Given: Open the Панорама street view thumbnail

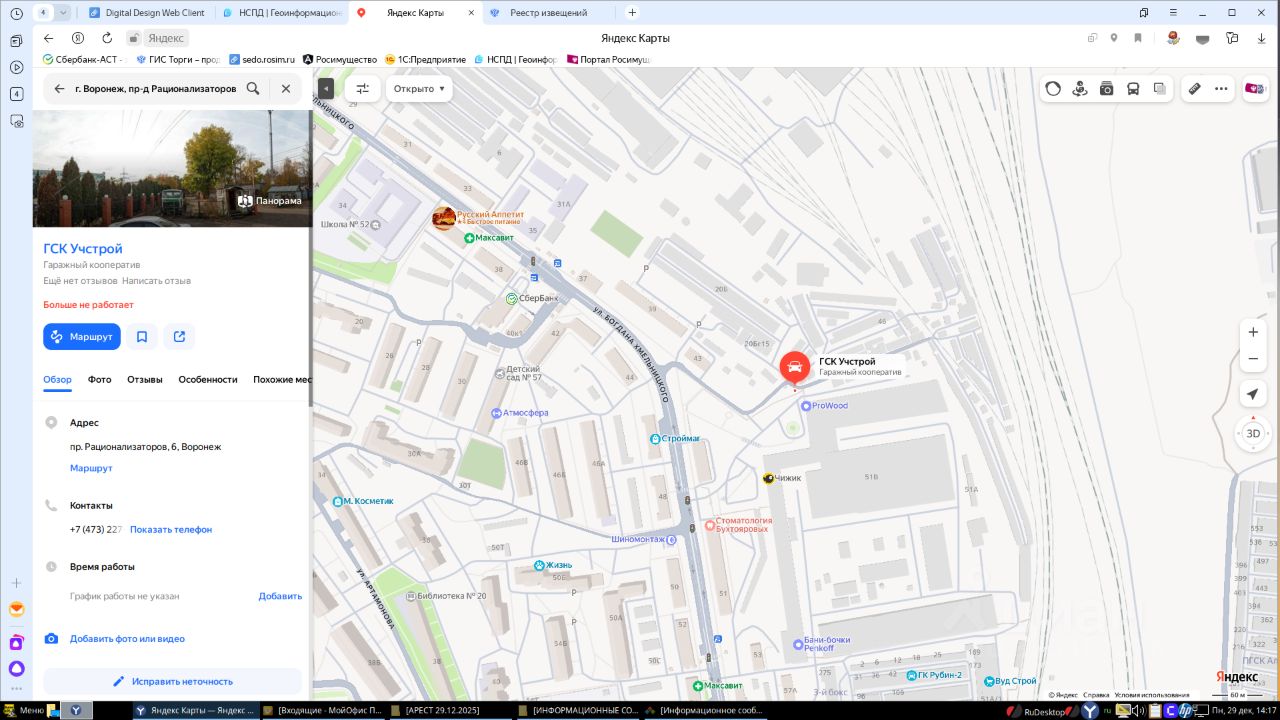Looking at the screenshot, I should click(270, 201).
